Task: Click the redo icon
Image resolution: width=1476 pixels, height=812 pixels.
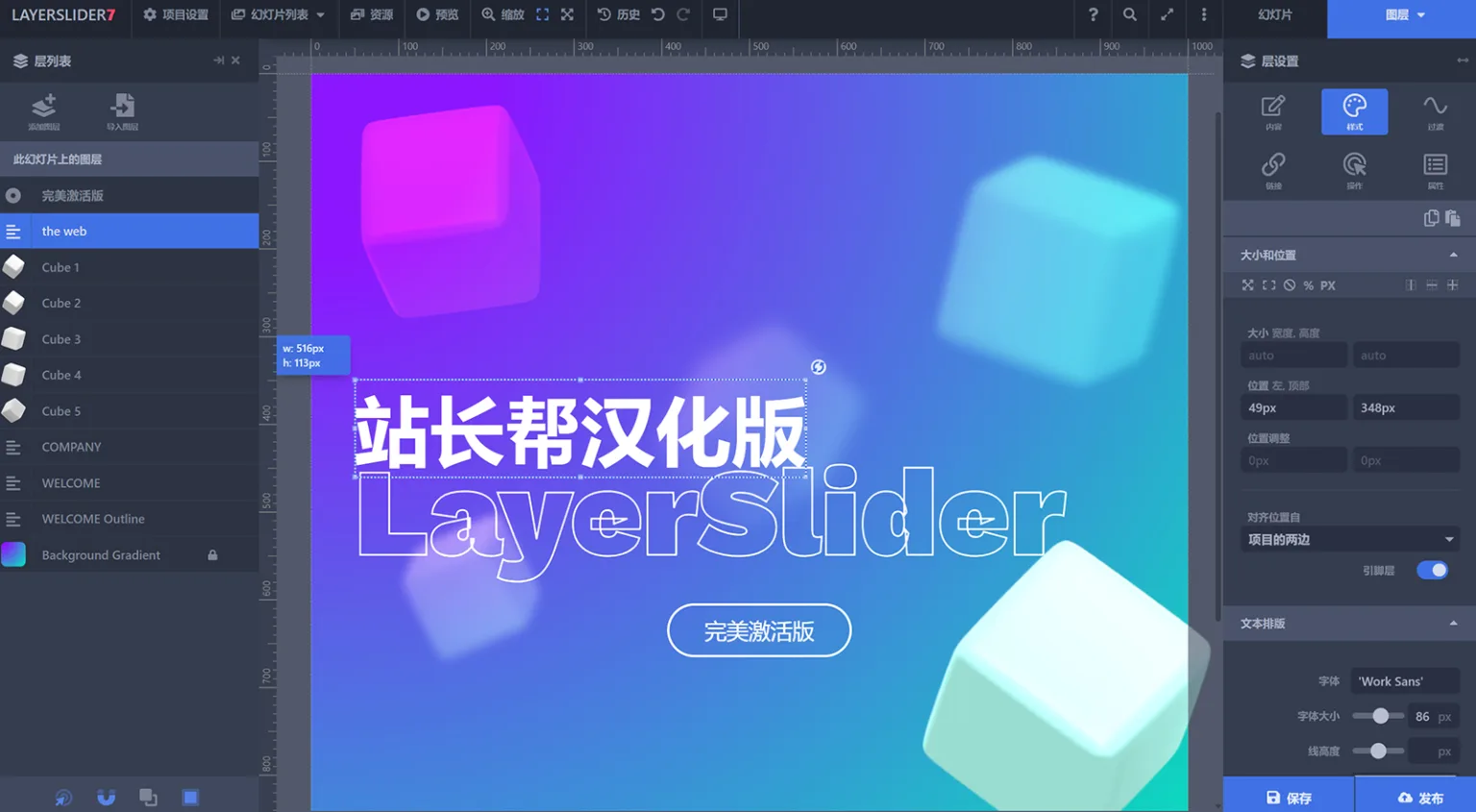Action: pyautogui.click(x=683, y=14)
